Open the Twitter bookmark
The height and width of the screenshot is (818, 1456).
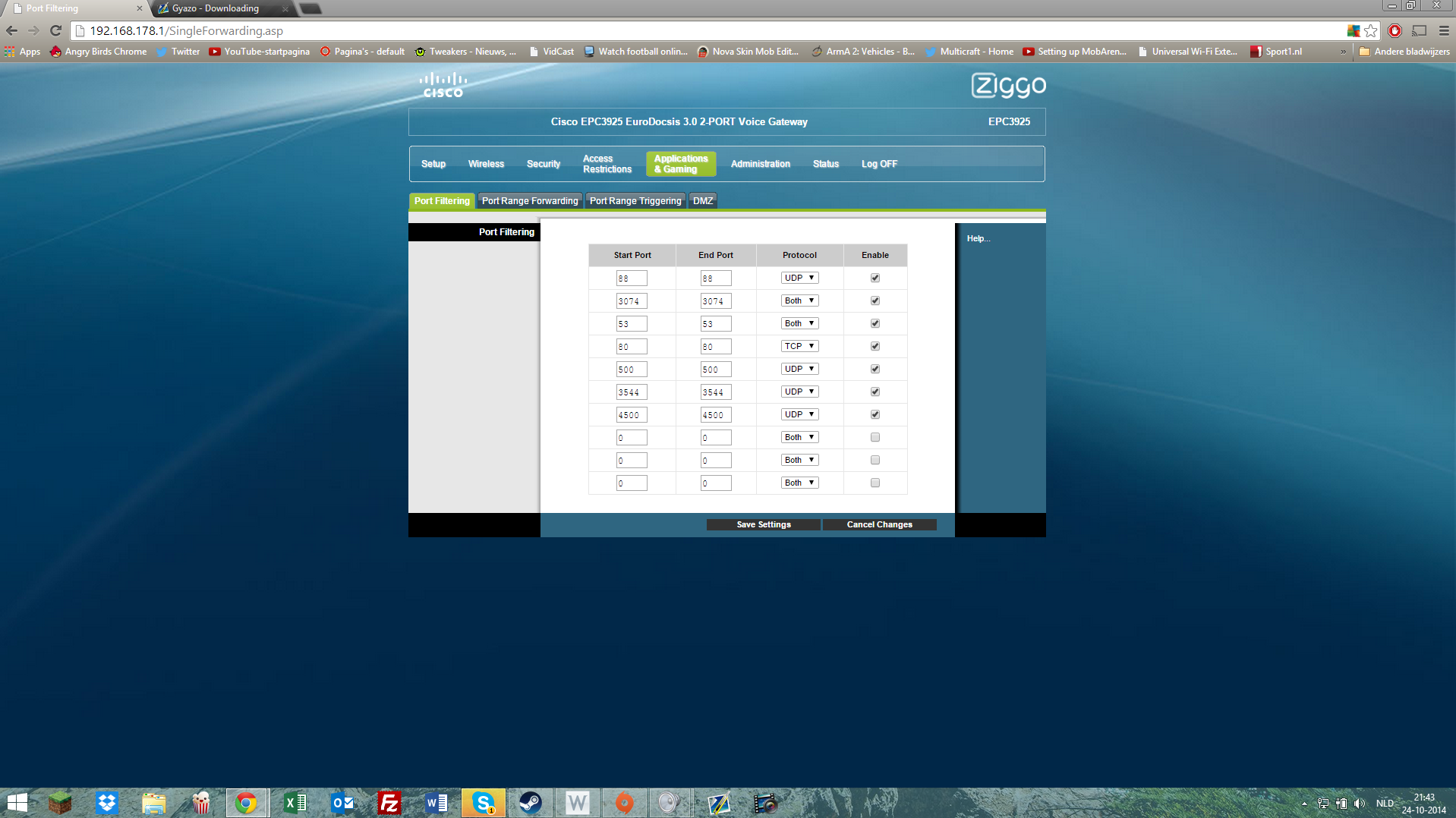(178, 52)
